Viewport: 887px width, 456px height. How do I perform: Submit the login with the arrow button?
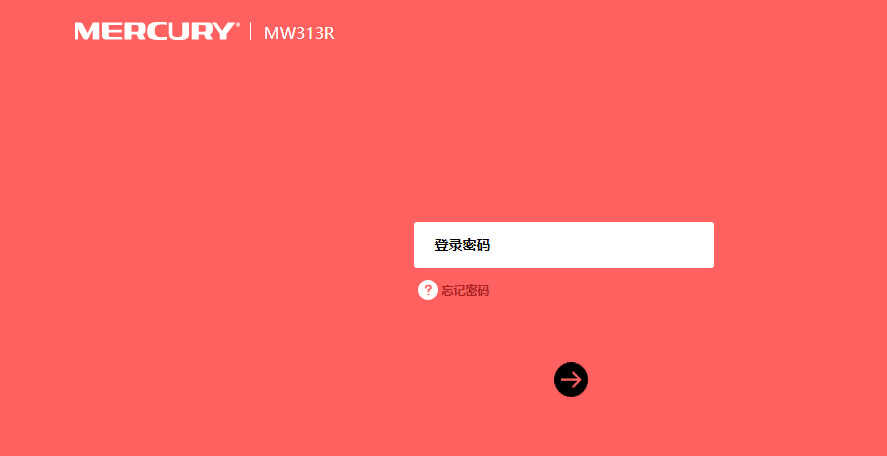click(571, 379)
